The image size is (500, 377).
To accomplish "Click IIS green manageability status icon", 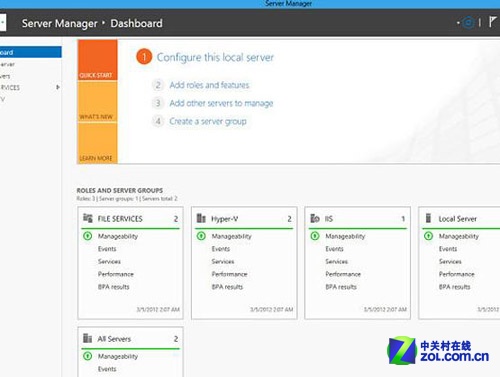I will pos(315,236).
